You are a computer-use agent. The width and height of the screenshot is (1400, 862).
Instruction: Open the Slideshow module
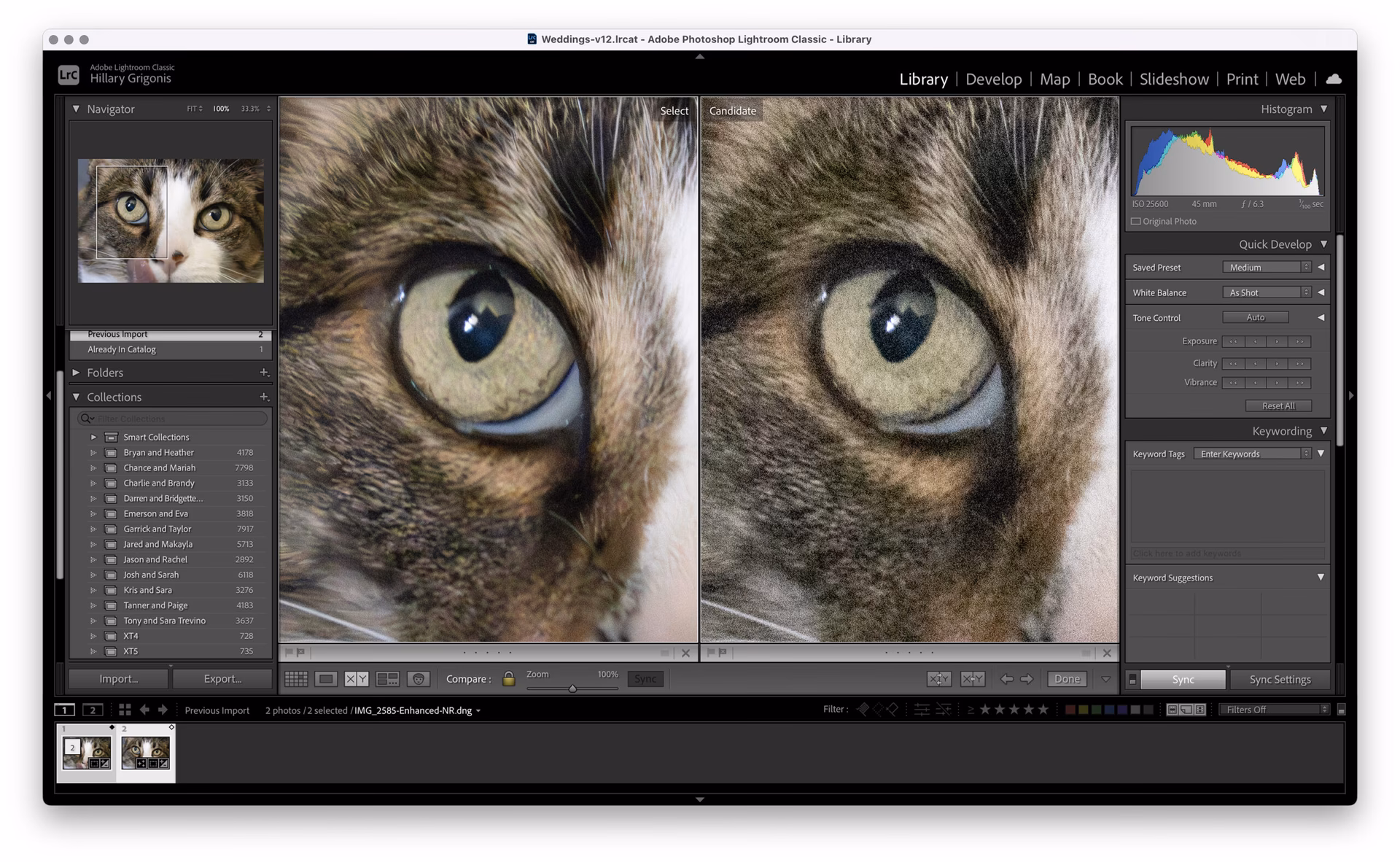(x=1174, y=79)
